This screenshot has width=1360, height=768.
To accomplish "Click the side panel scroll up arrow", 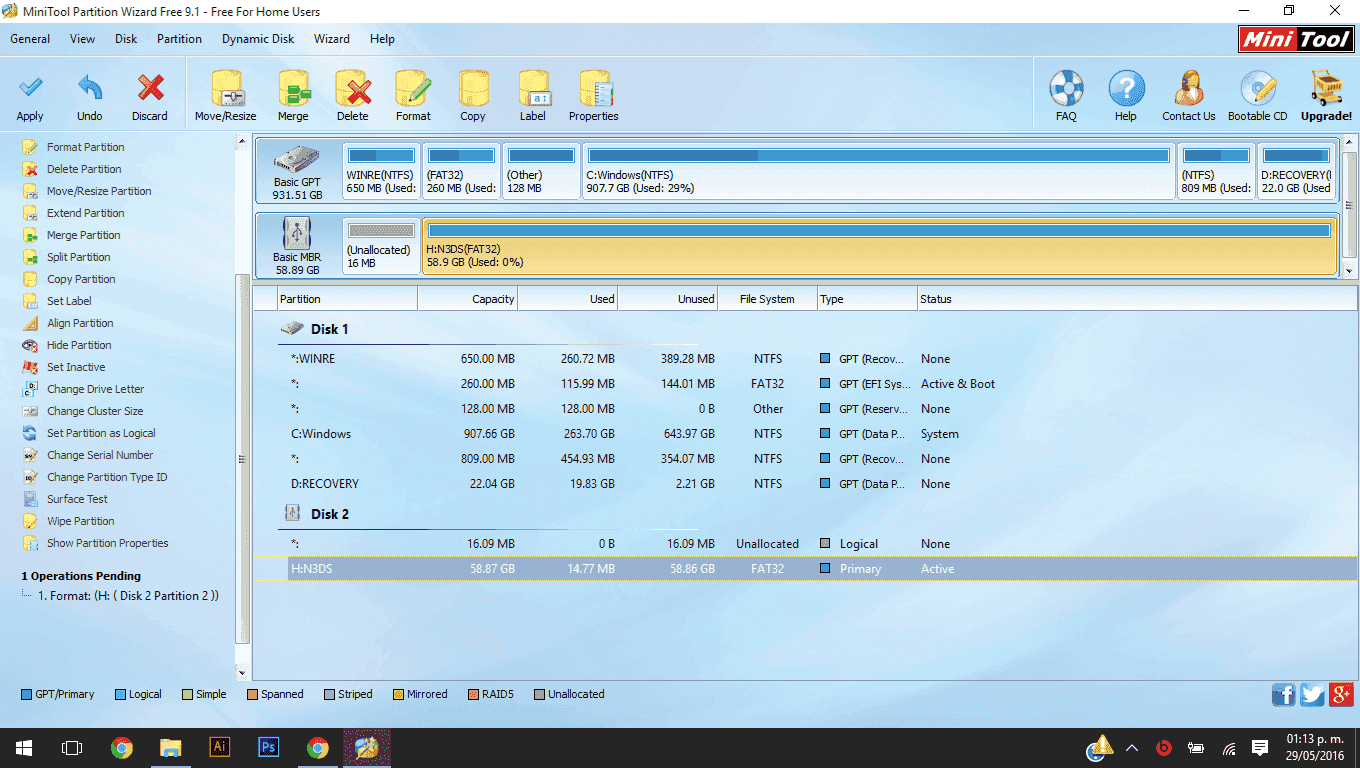I will [x=241, y=142].
